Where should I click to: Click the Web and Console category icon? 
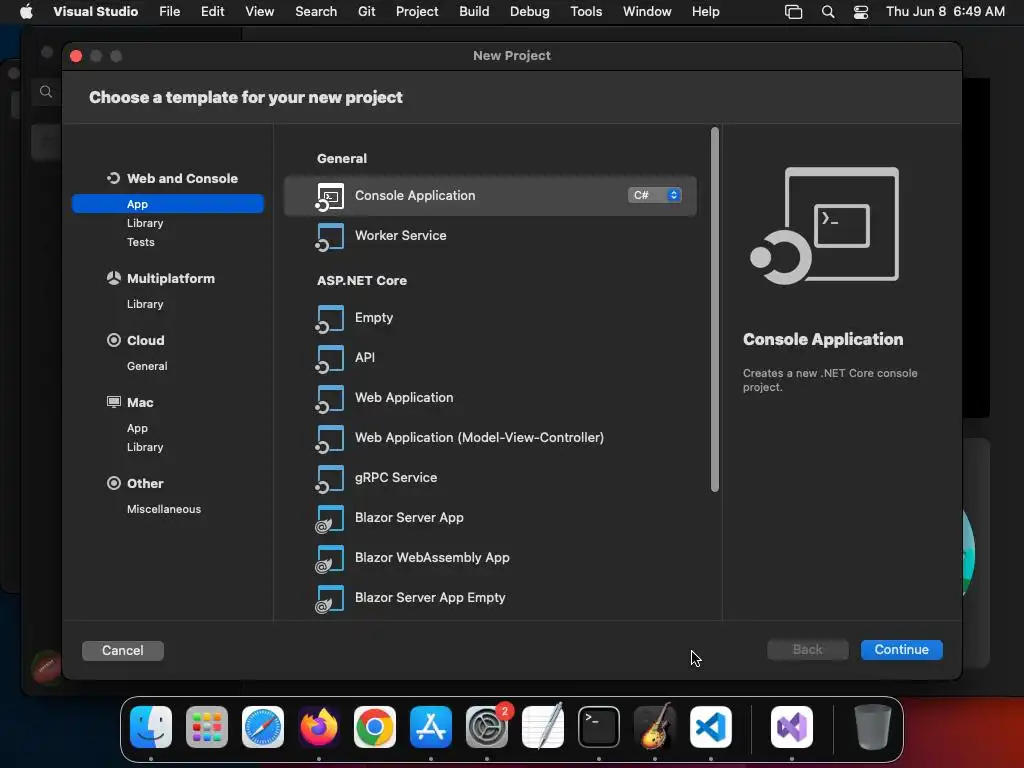pyautogui.click(x=114, y=178)
